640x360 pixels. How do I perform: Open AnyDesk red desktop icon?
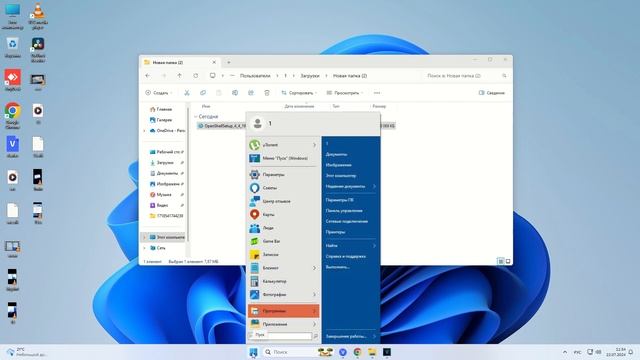13,80
